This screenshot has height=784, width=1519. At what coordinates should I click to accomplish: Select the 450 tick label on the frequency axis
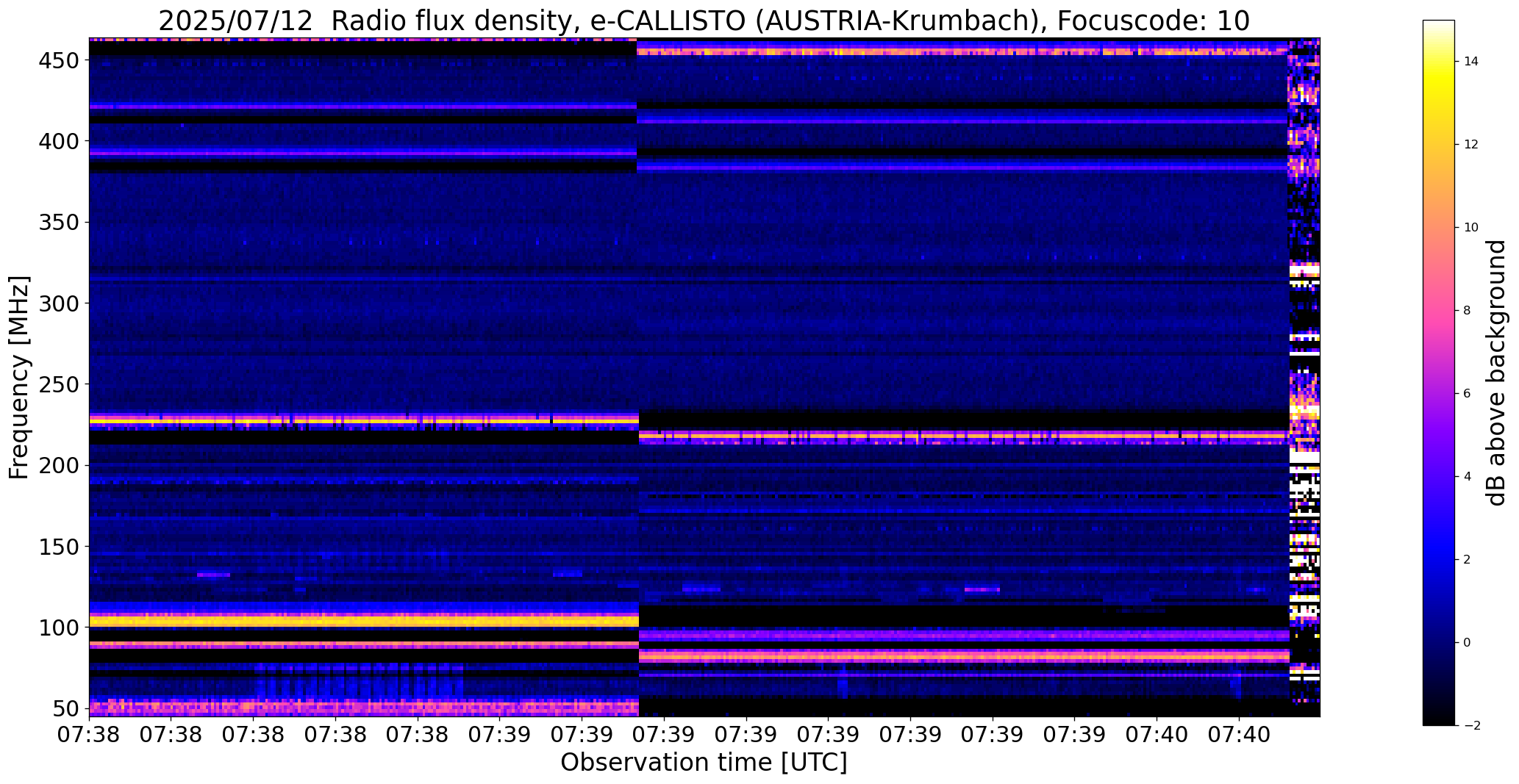pyautogui.click(x=59, y=60)
